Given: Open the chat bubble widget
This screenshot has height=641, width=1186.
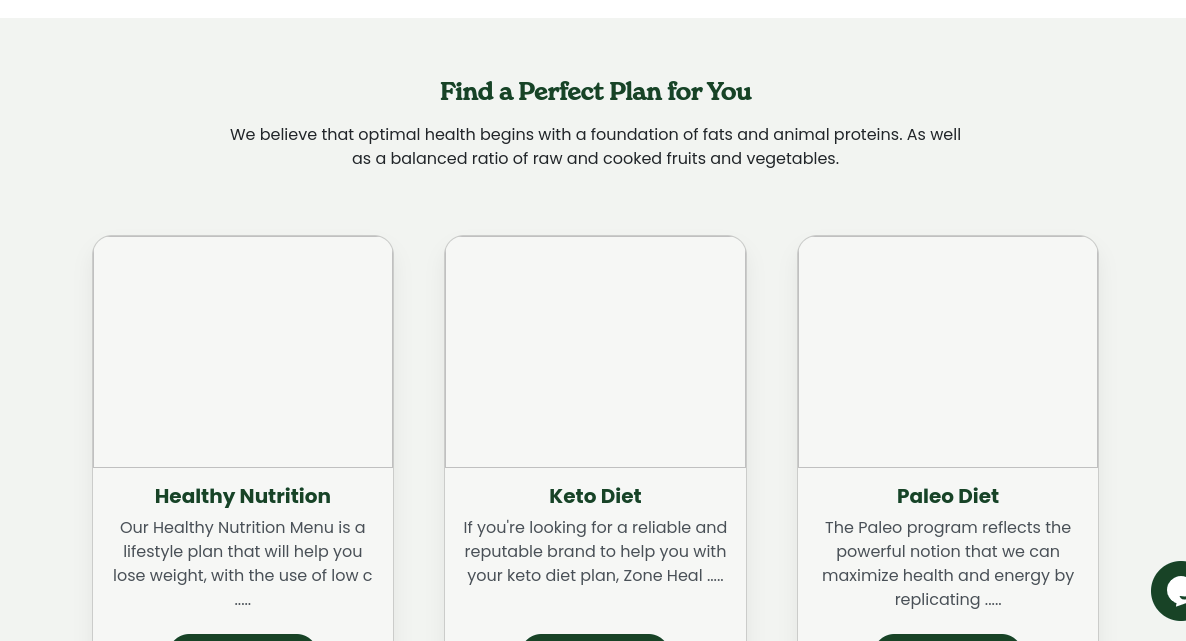Looking at the screenshot, I should point(1172,590).
